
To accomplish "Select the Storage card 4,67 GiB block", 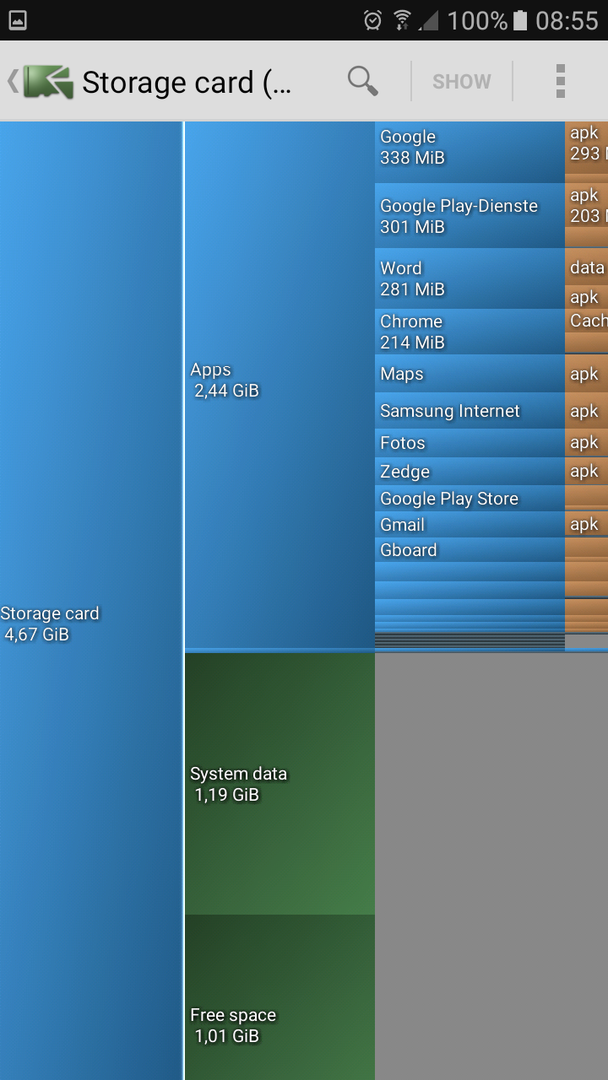I will [91, 601].
